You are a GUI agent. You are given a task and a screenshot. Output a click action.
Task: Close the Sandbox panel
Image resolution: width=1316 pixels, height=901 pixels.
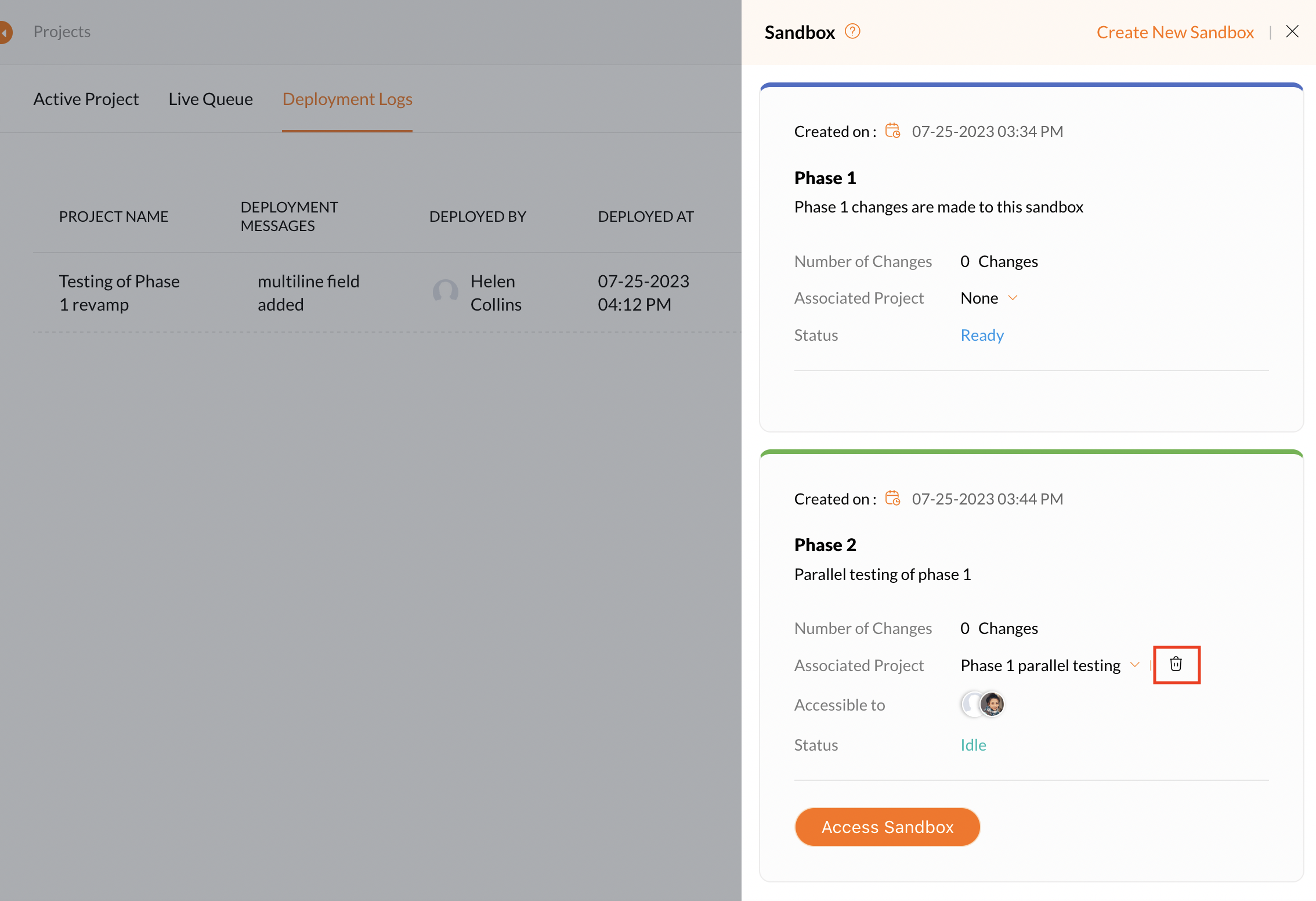[1292, 31]
